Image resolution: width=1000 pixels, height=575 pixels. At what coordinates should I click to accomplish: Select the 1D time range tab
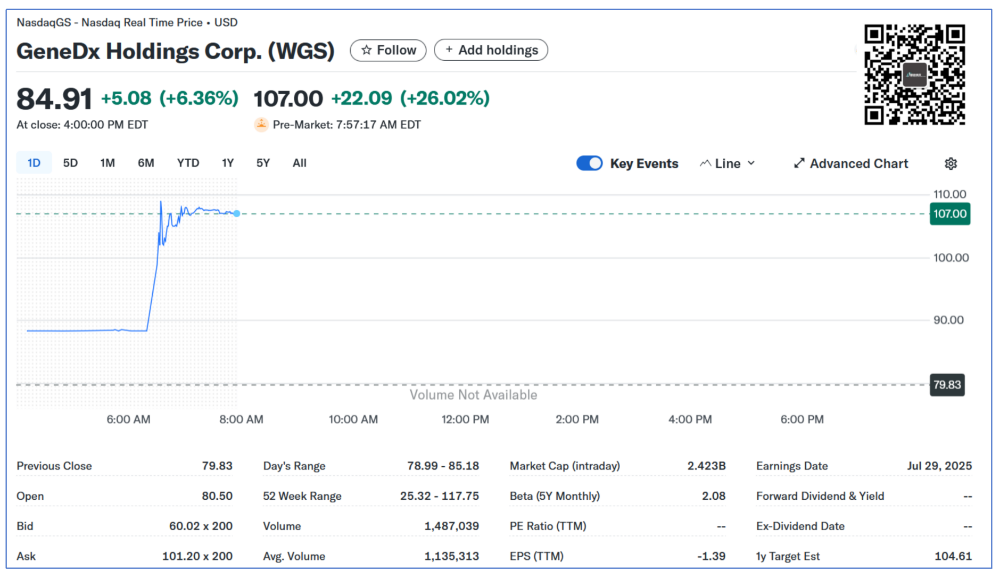34,163
